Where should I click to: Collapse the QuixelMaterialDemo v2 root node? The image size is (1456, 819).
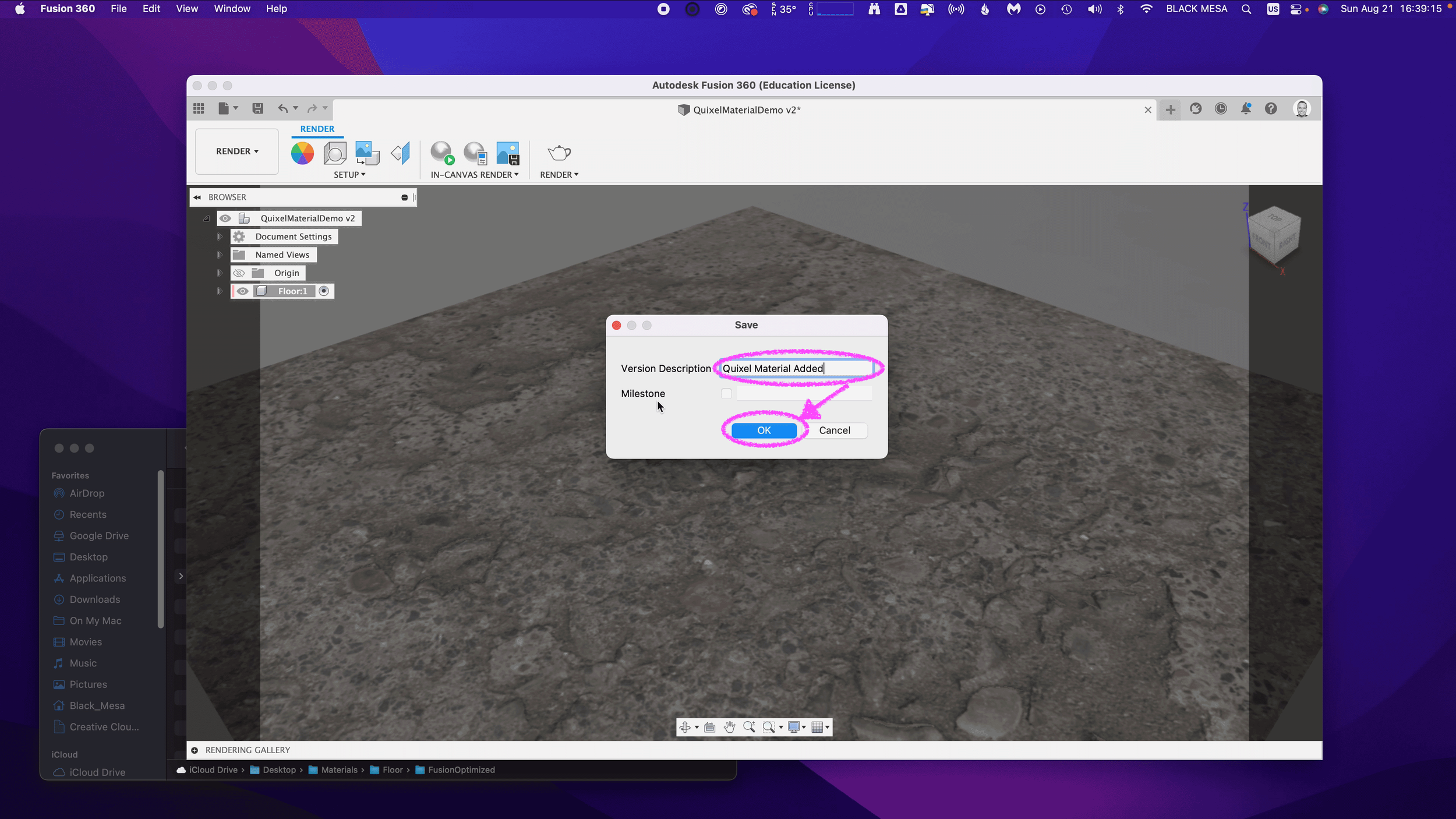tap(206, 218)
